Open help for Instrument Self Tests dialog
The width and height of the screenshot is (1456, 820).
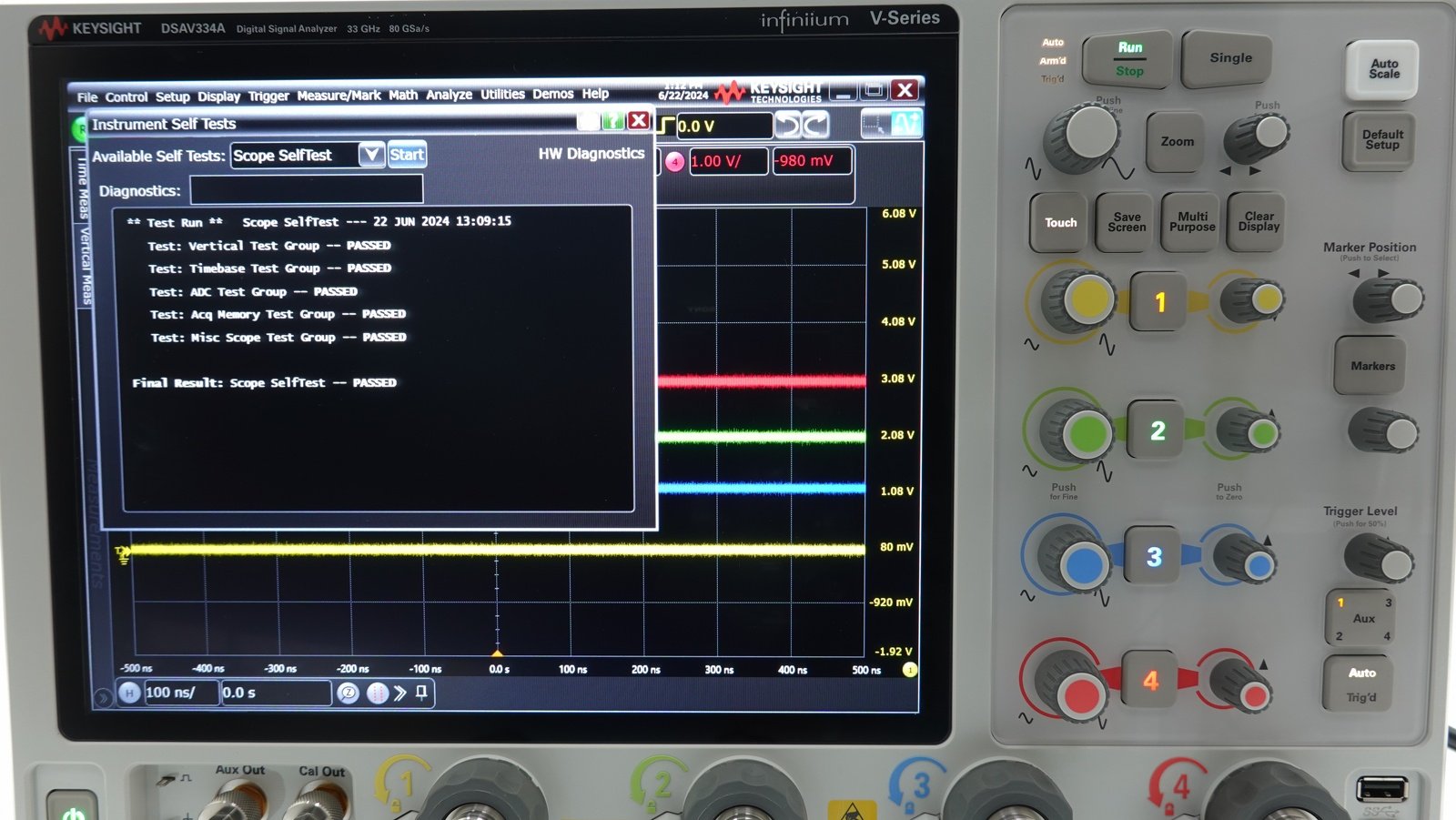coord(612,121)
